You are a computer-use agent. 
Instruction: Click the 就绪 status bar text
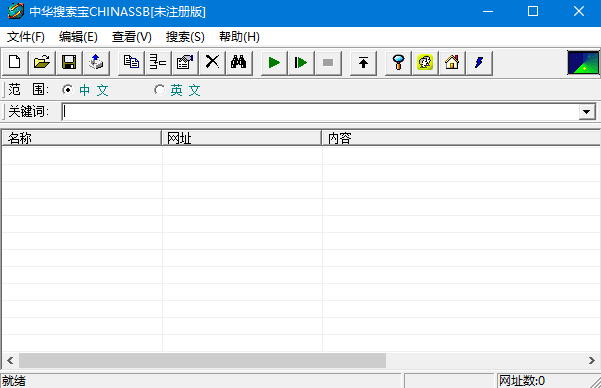[x=14, y=381]
